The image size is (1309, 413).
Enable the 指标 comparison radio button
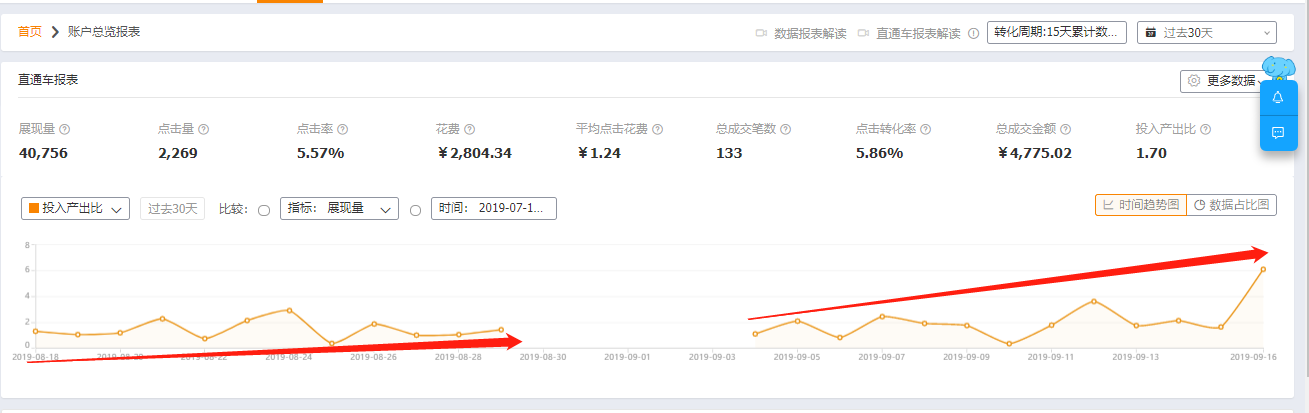pyautogui.click(x=264, y=210)
